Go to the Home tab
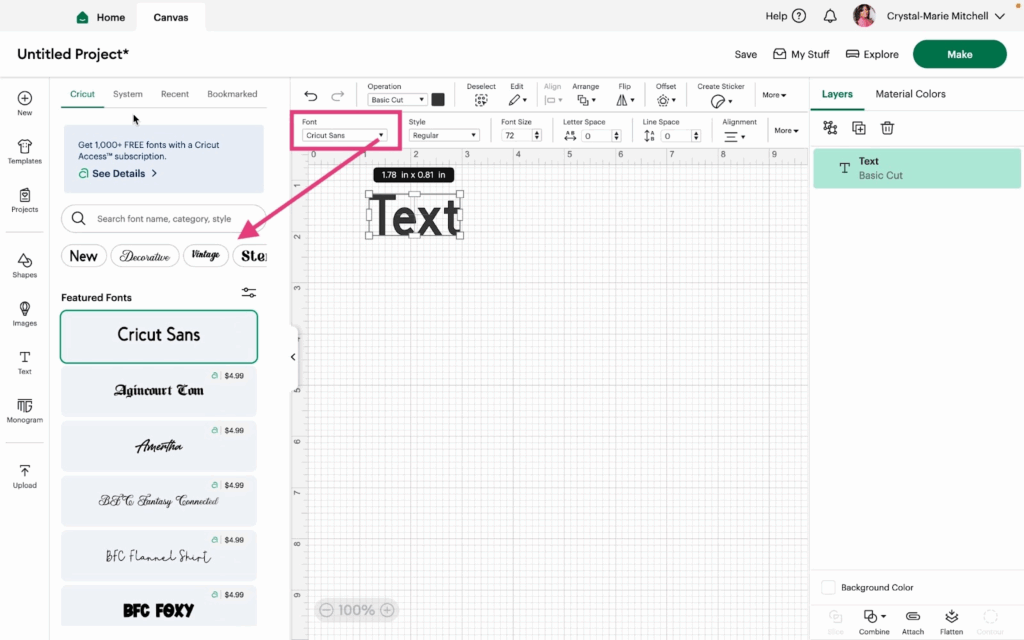Screen dimensions: 1024x640 (x=101, y=17)
